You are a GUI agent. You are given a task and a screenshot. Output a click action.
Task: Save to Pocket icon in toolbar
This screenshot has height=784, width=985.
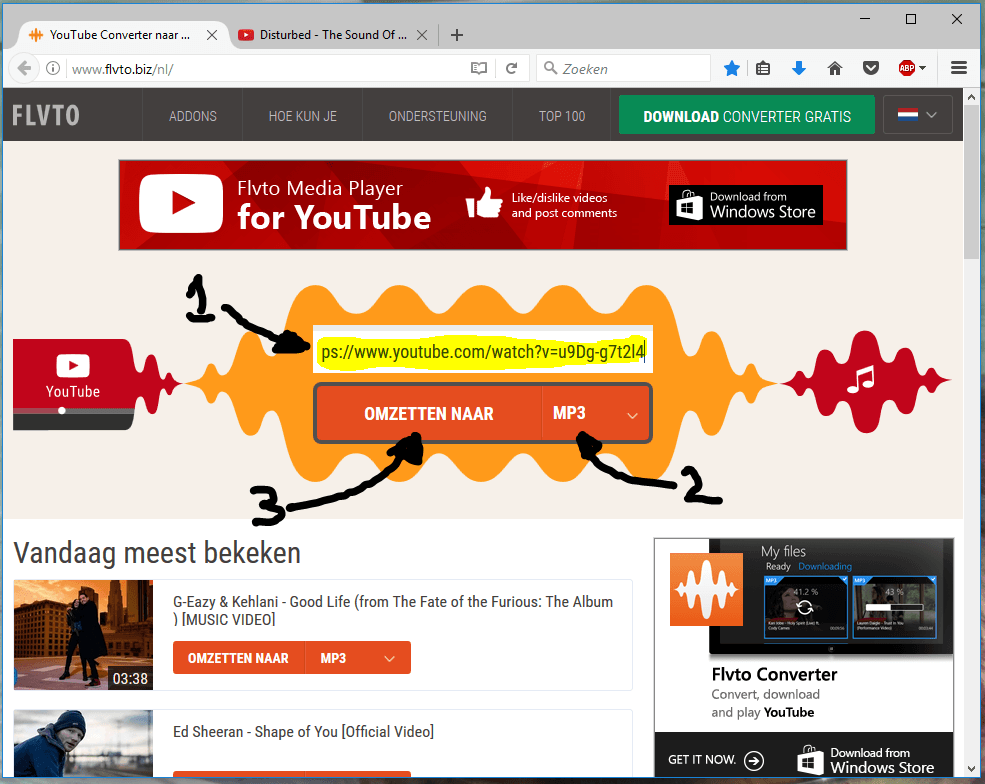[x=871, y=68]
